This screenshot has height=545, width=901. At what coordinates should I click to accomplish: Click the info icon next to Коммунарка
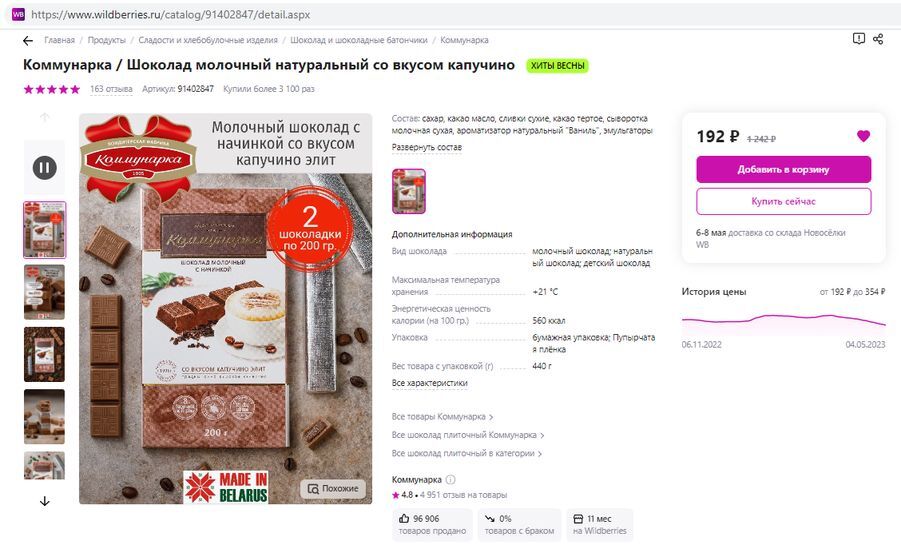tap(450, 479)
